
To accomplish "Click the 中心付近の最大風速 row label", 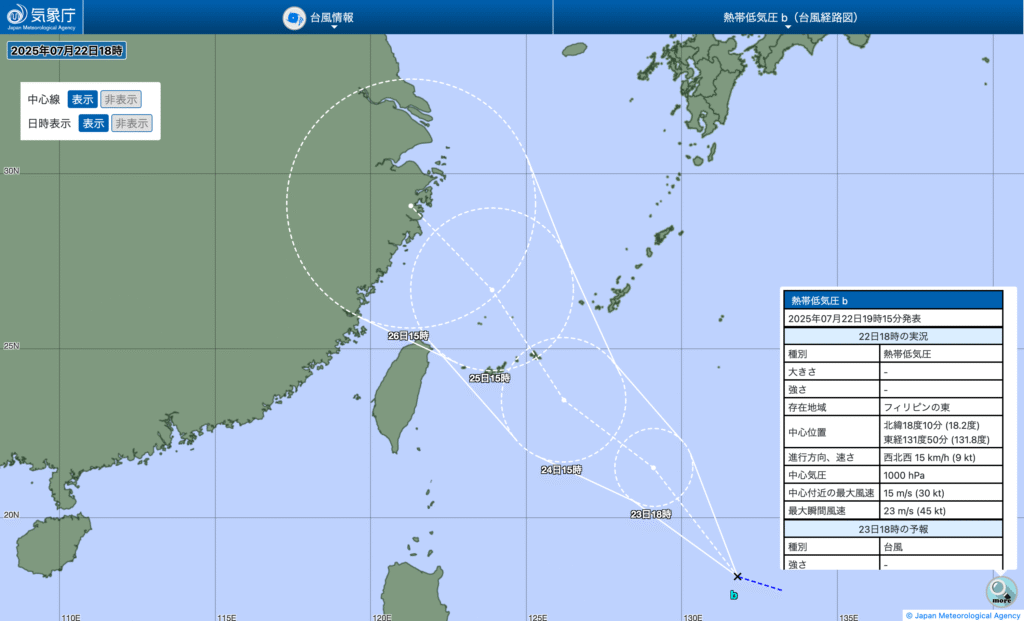I will (831, 493).
